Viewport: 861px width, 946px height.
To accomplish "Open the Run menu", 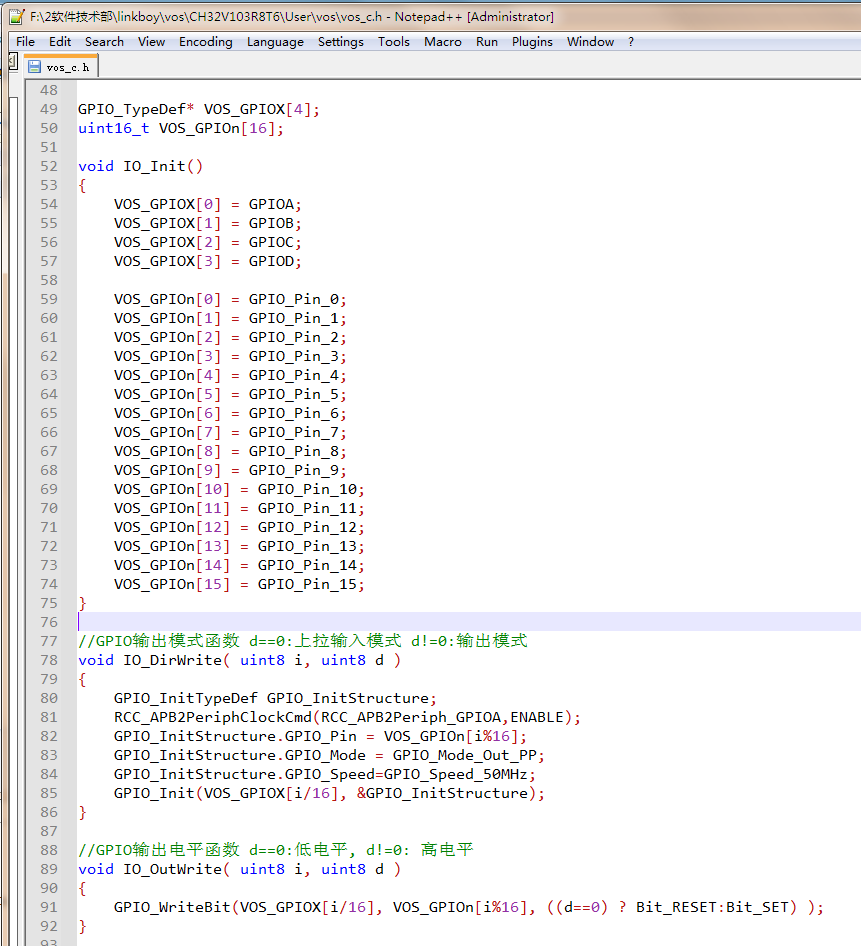I will (x=486, y=42).
